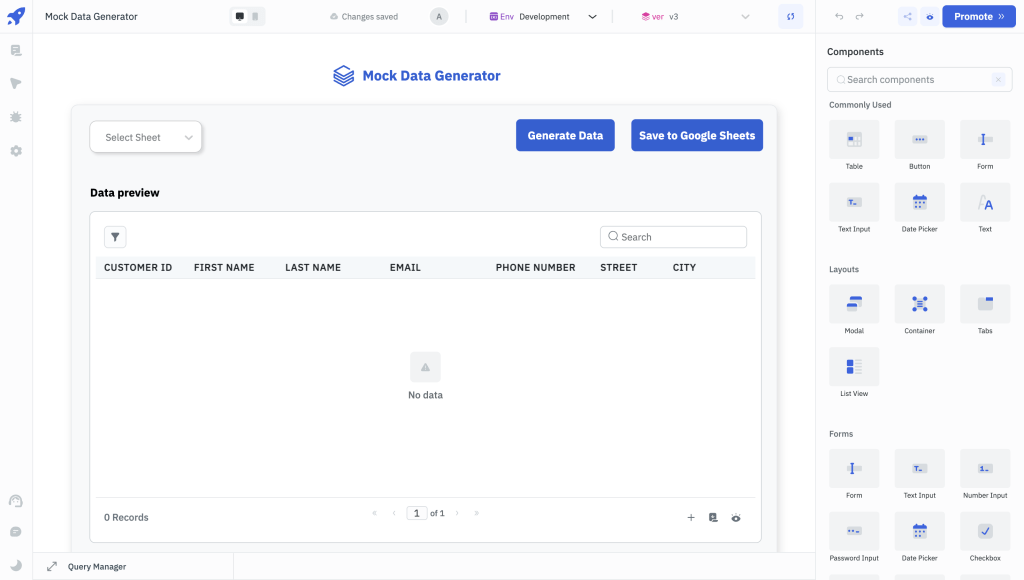Click the undo arrow in top bar
The height and width of the screenshot is (580, 1024).
(x=839, y=17)
